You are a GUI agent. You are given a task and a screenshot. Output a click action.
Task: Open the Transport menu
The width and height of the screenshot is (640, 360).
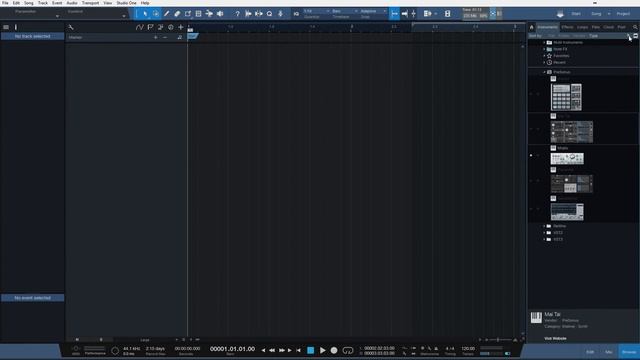90,3
